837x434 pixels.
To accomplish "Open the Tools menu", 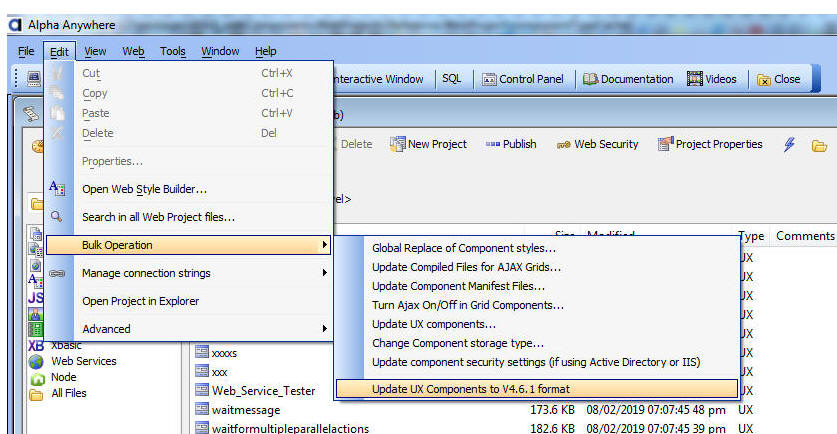I will [172, 51].
